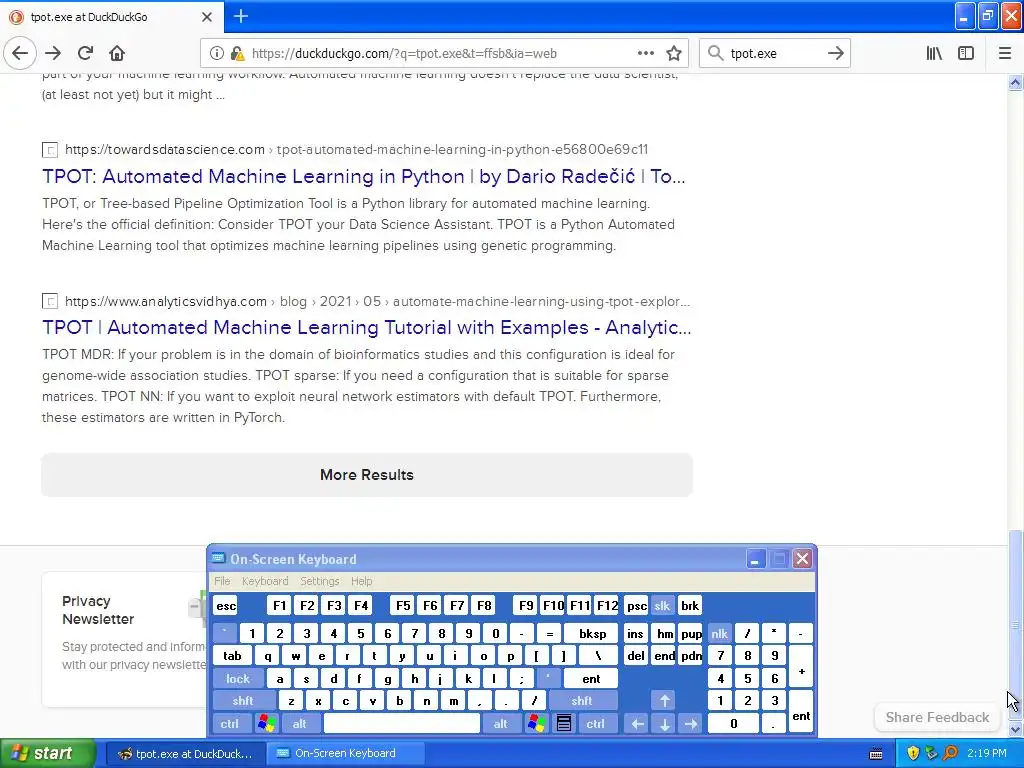
Task: Toggle the right ctrl key
Action: tap(596, 723)
